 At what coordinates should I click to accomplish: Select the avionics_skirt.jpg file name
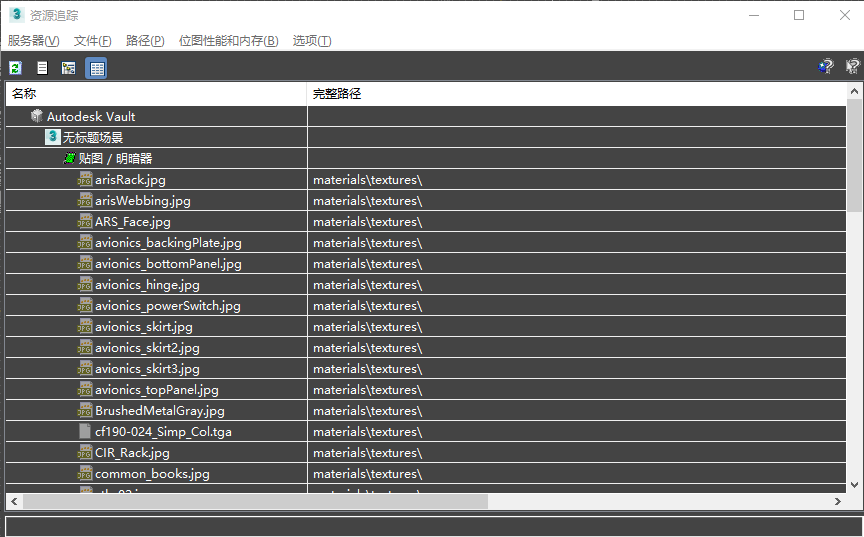tap(144, 327)
